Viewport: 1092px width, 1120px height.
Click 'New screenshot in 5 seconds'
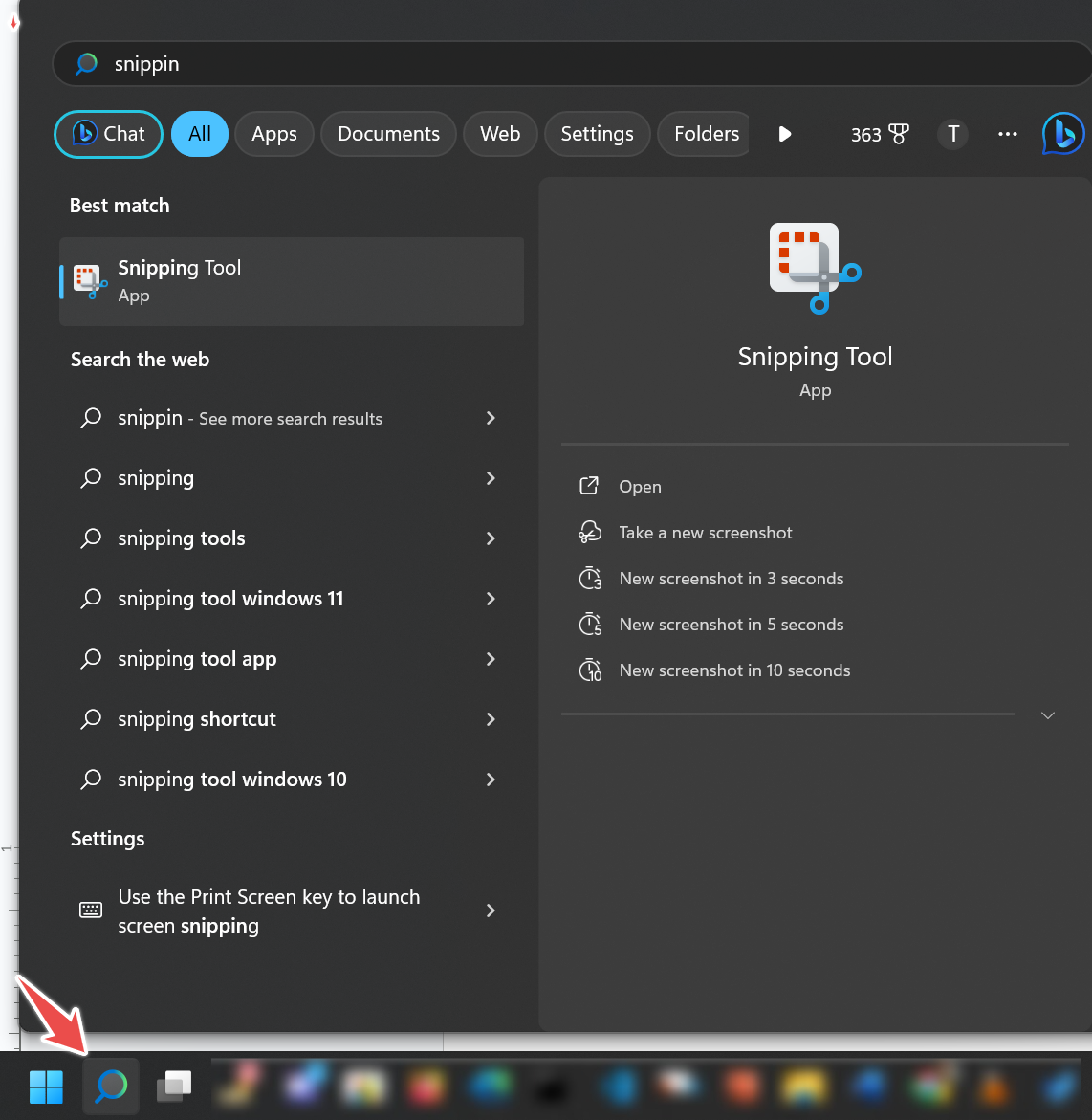[732, 625]
